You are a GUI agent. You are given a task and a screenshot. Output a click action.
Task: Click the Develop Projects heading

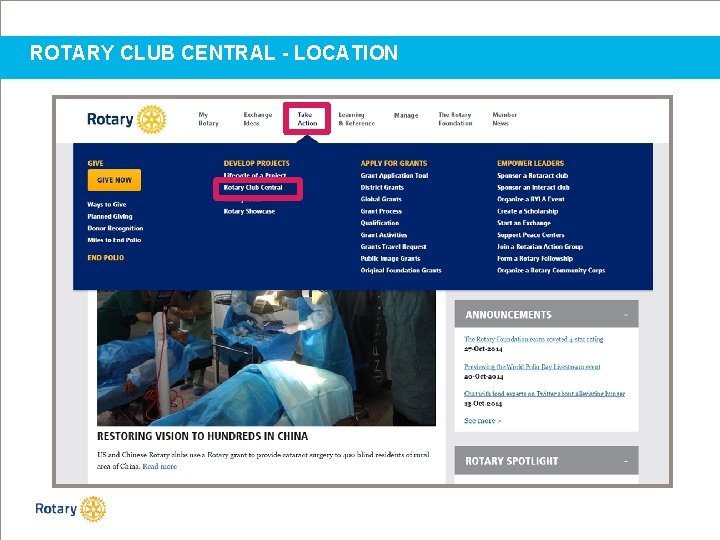click(x=257, y=163)
